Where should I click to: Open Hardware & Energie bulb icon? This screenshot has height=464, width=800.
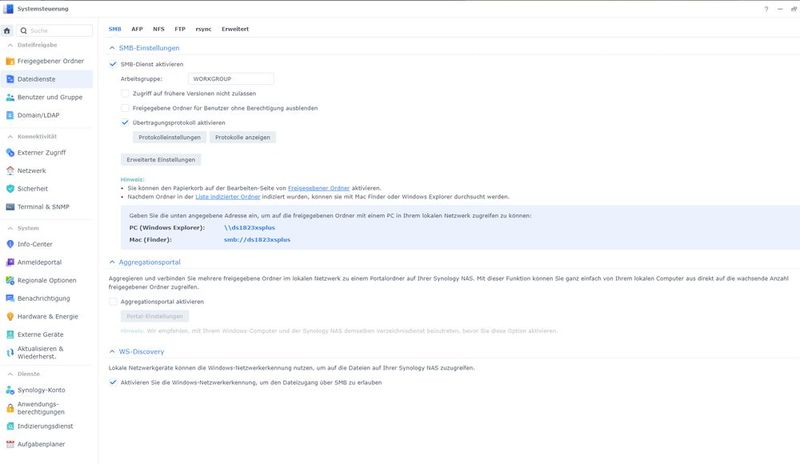(x=10, y=316)
